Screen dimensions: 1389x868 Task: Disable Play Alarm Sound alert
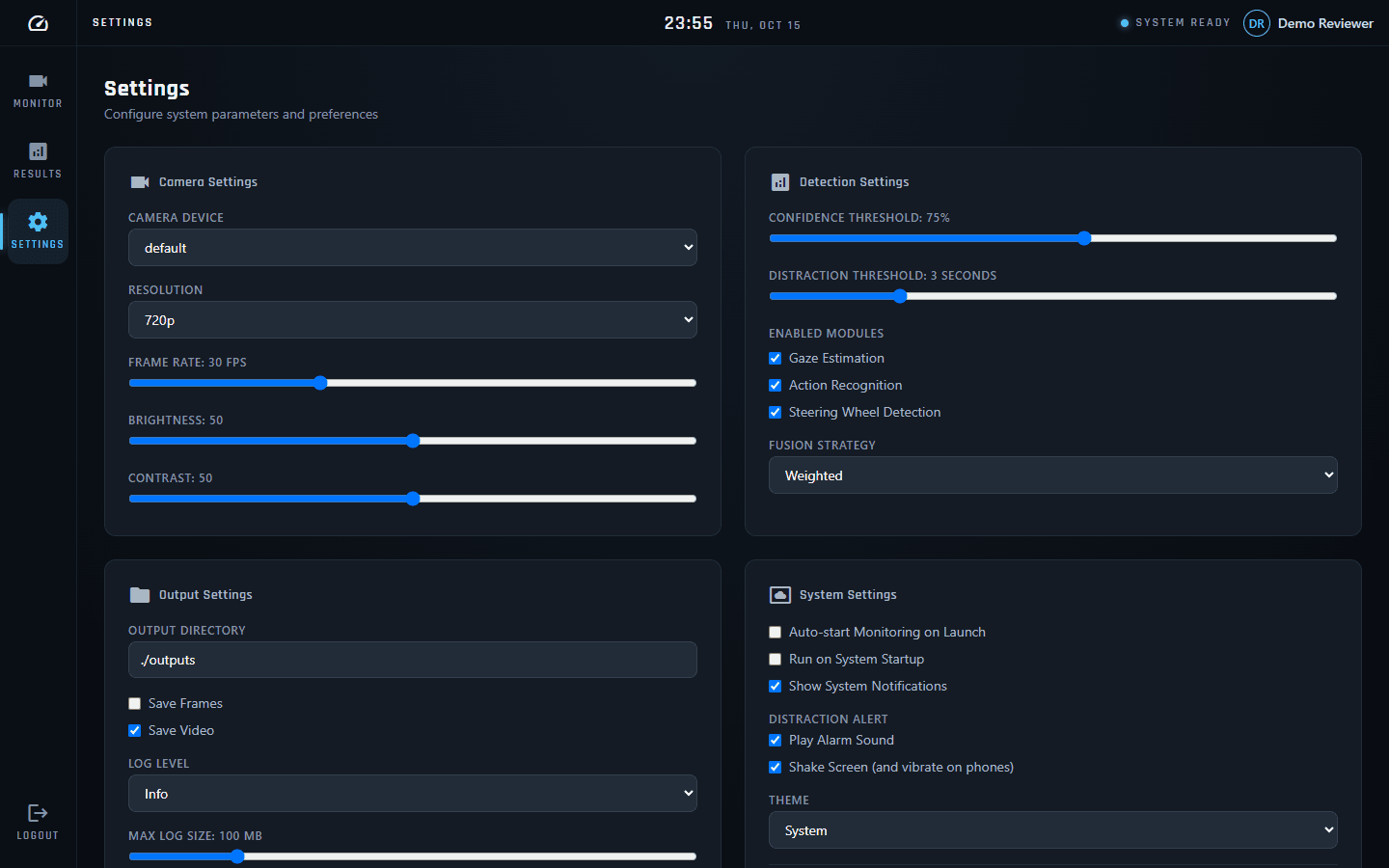tap(776, 741)
